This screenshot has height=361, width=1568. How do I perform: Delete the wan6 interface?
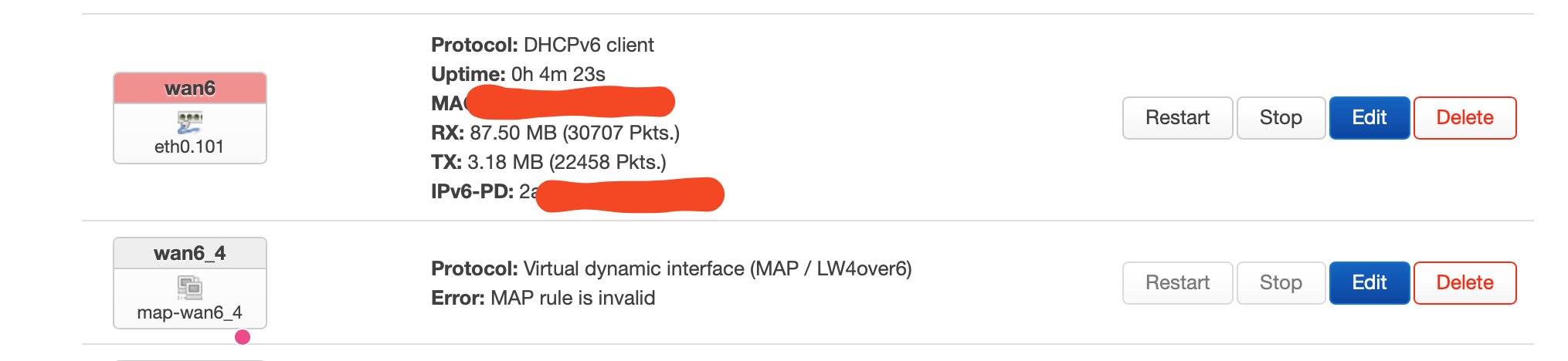coord(1464,118)
